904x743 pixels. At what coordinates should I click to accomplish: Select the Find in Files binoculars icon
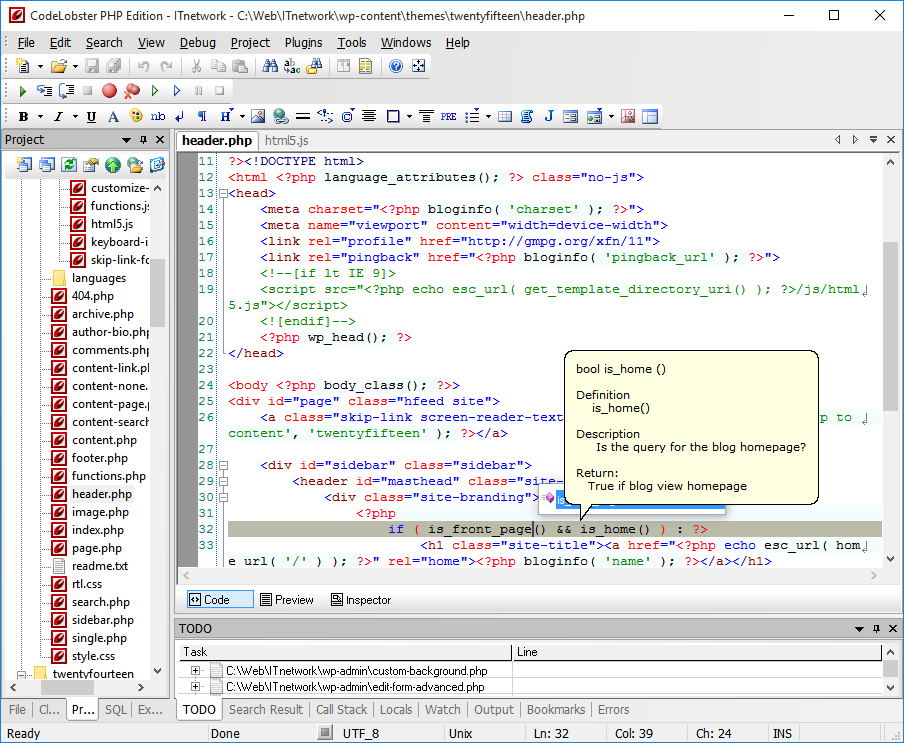[x=316, y=68]
